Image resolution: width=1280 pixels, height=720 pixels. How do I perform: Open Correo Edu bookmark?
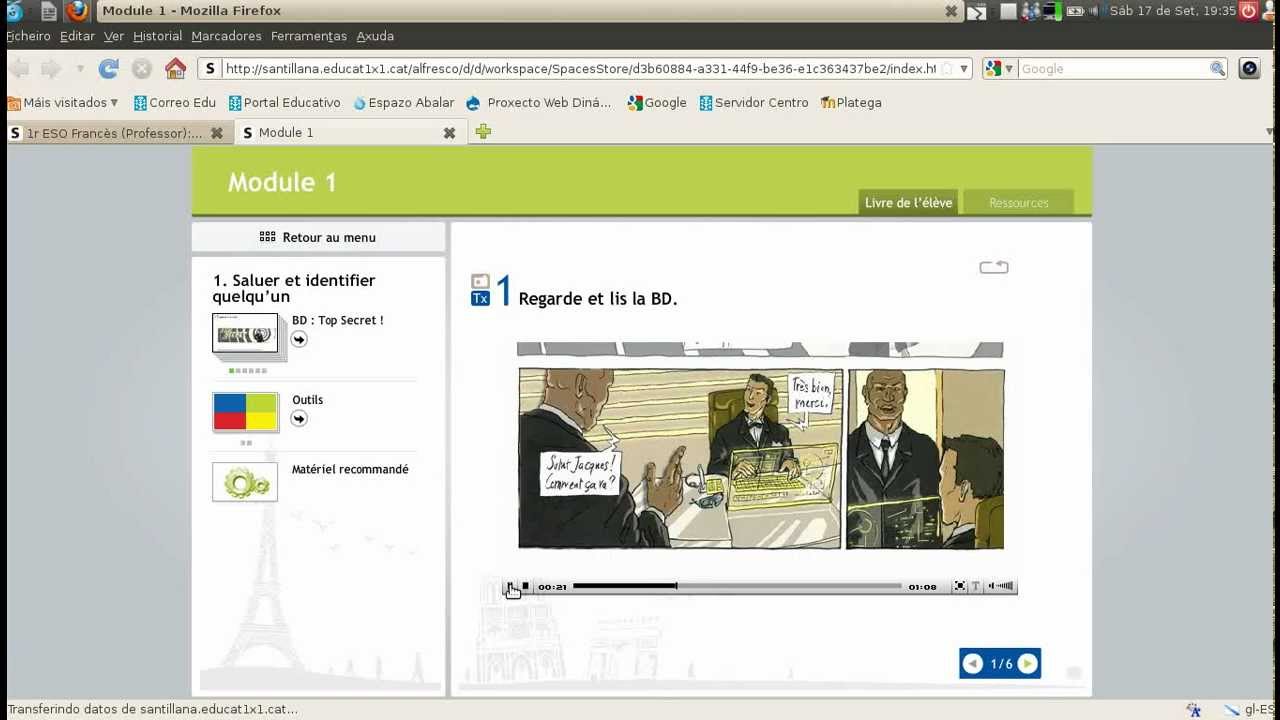point(175,102)
